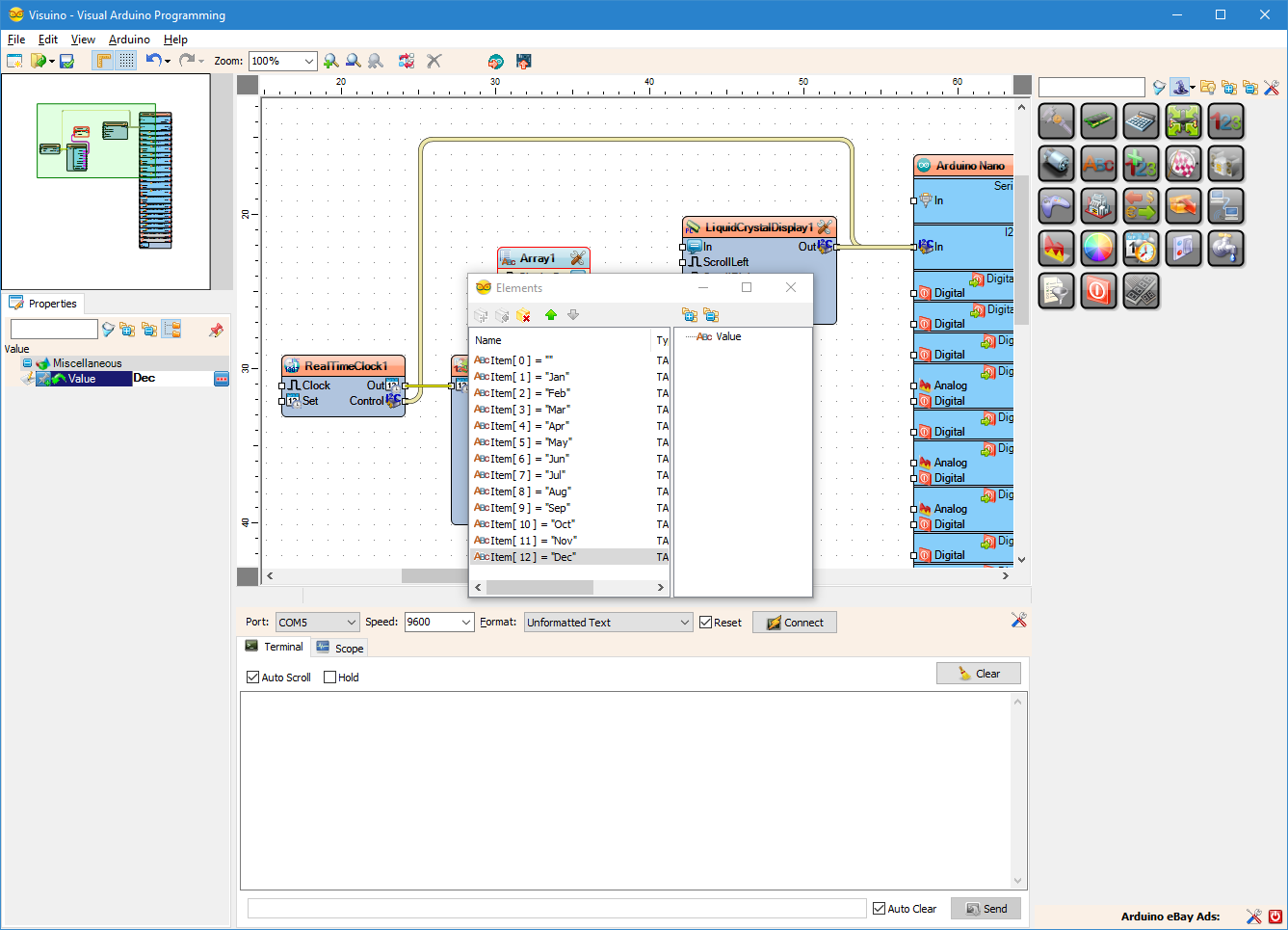The width and height of the screenshot is (1288, 930).
Task: Select the color wheel category icon
Action: (x=1098, y=249)
